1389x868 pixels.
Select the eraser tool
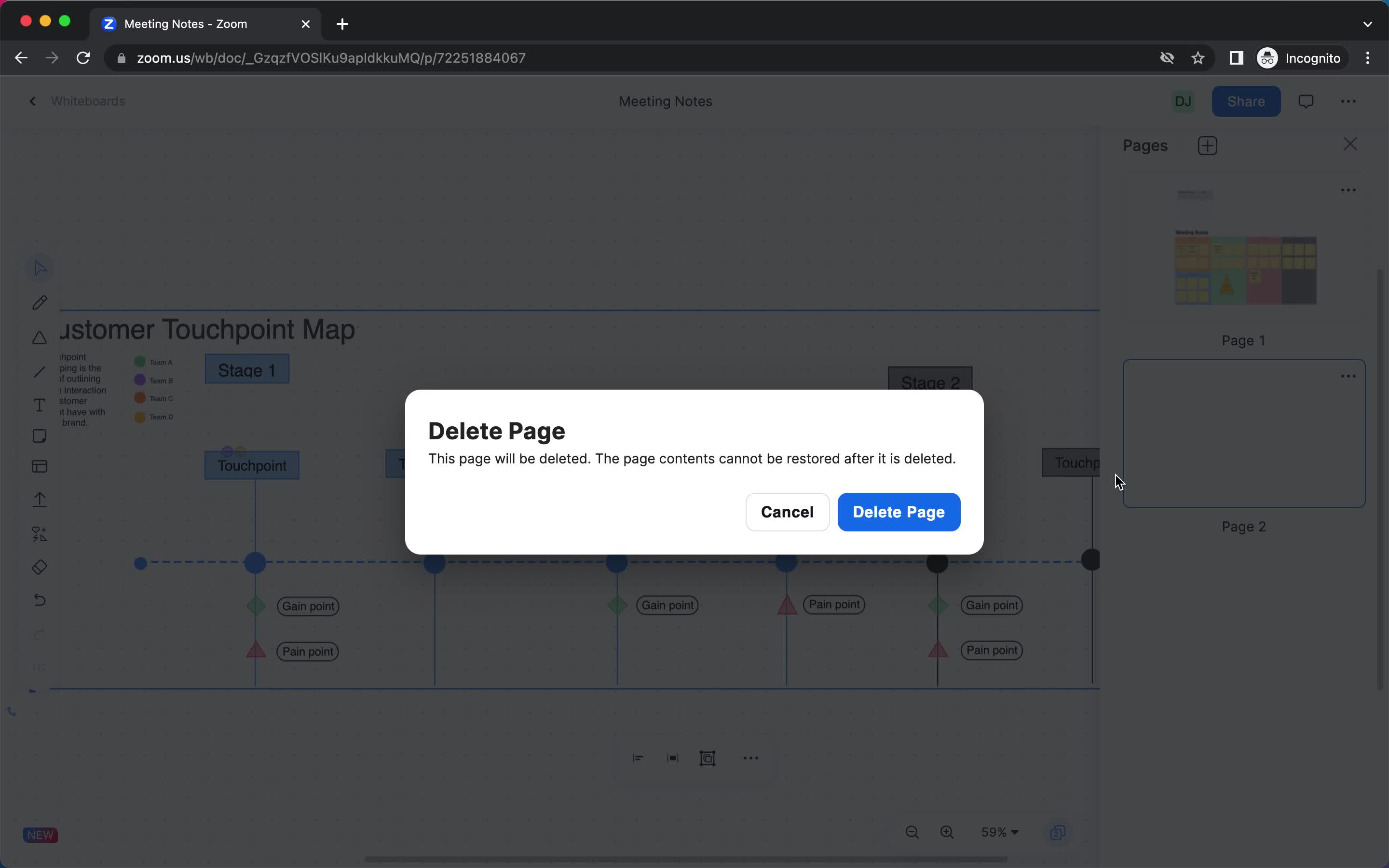click(40, 567)
